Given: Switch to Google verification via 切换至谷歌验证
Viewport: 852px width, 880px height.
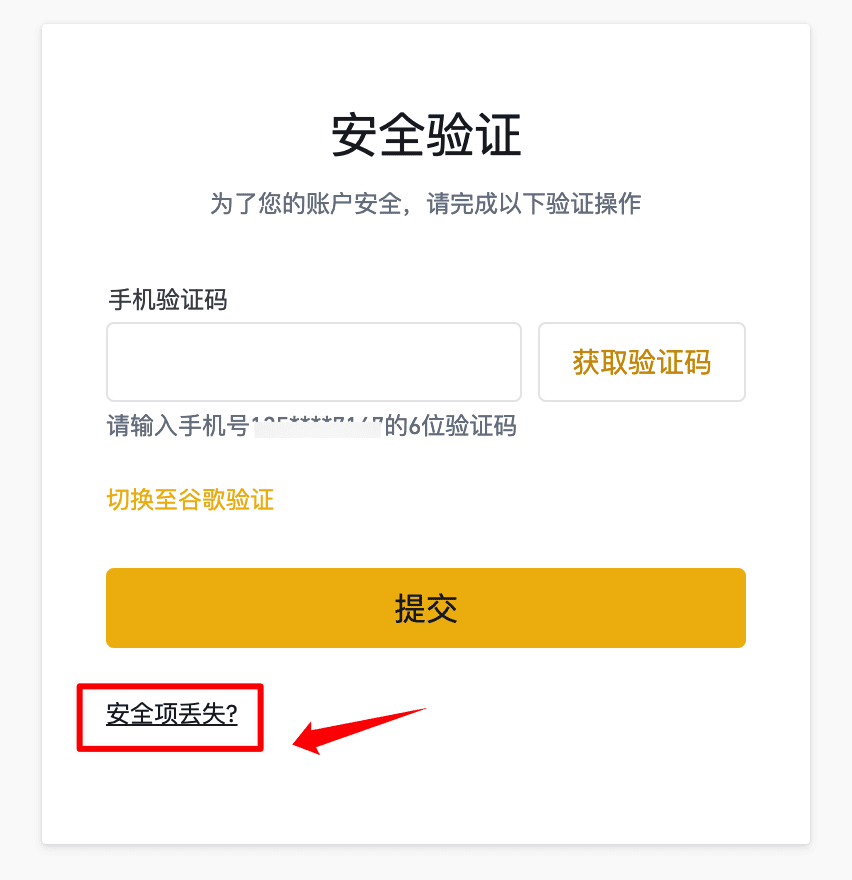Looking at the screenshot, I should 190,499.
